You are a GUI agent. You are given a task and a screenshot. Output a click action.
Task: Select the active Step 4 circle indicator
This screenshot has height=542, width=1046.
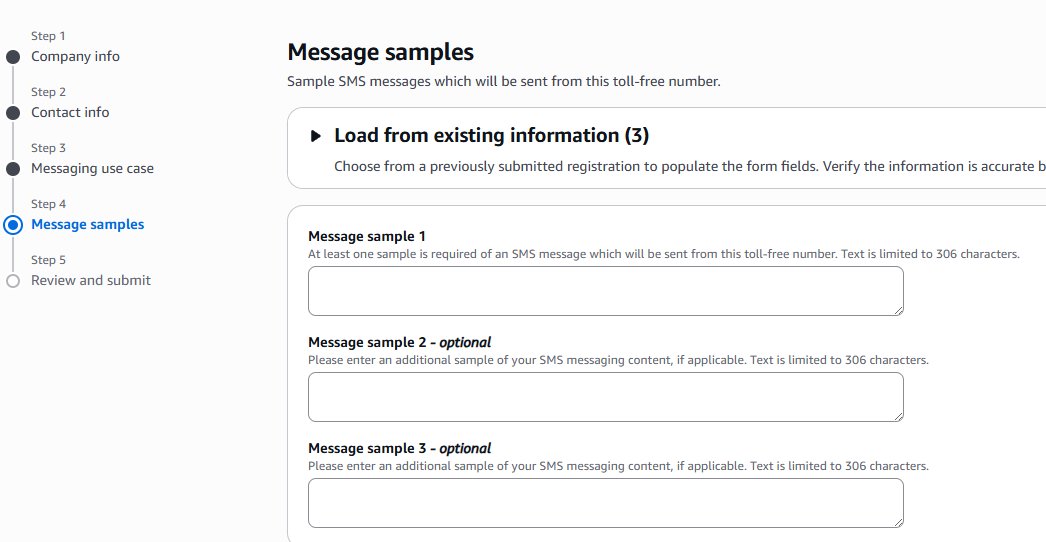click(13, 225)
